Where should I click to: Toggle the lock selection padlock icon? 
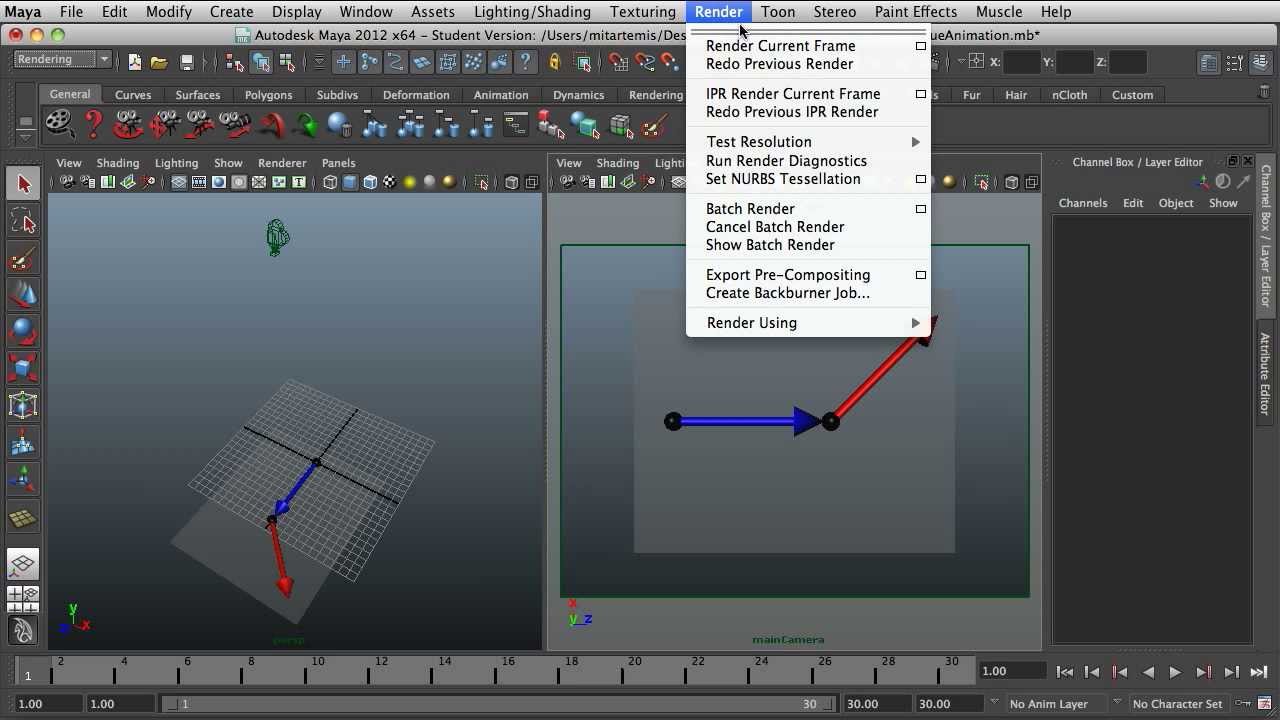point(555,62)
